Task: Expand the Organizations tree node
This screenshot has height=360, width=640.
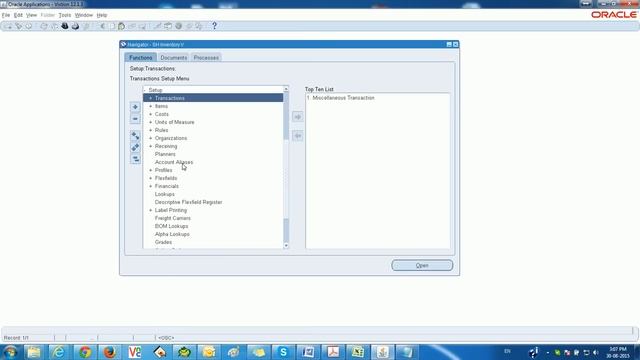Action: pyautogui.click(x=151, y=138)
